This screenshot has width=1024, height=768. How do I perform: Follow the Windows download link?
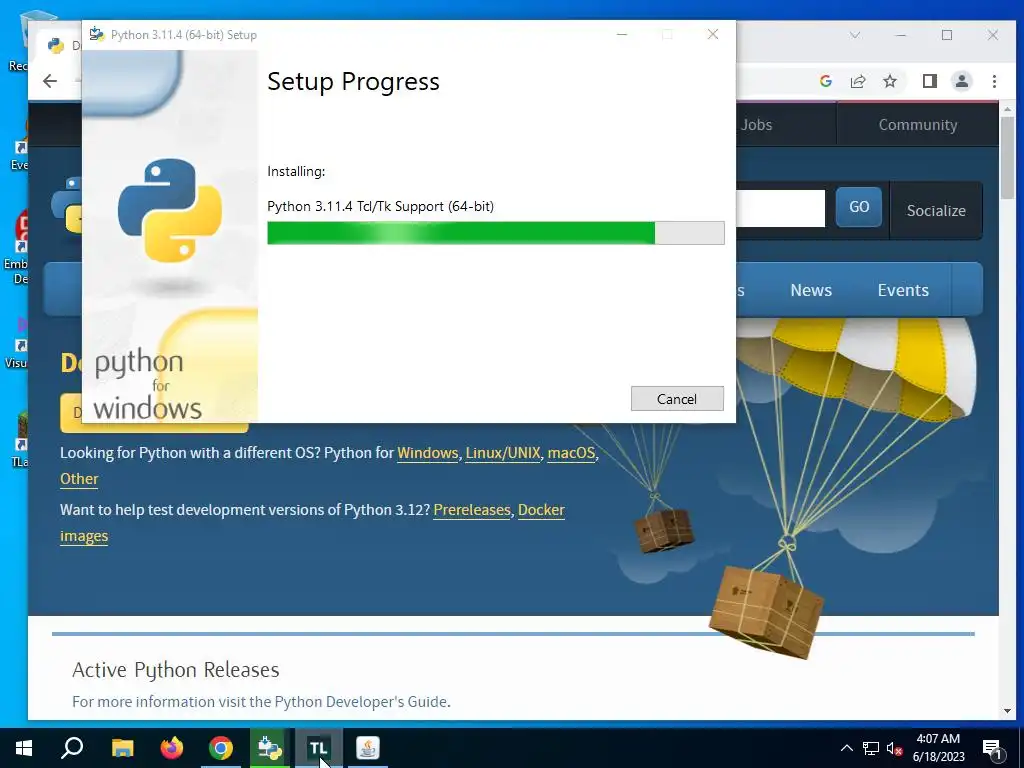point(428,453)
